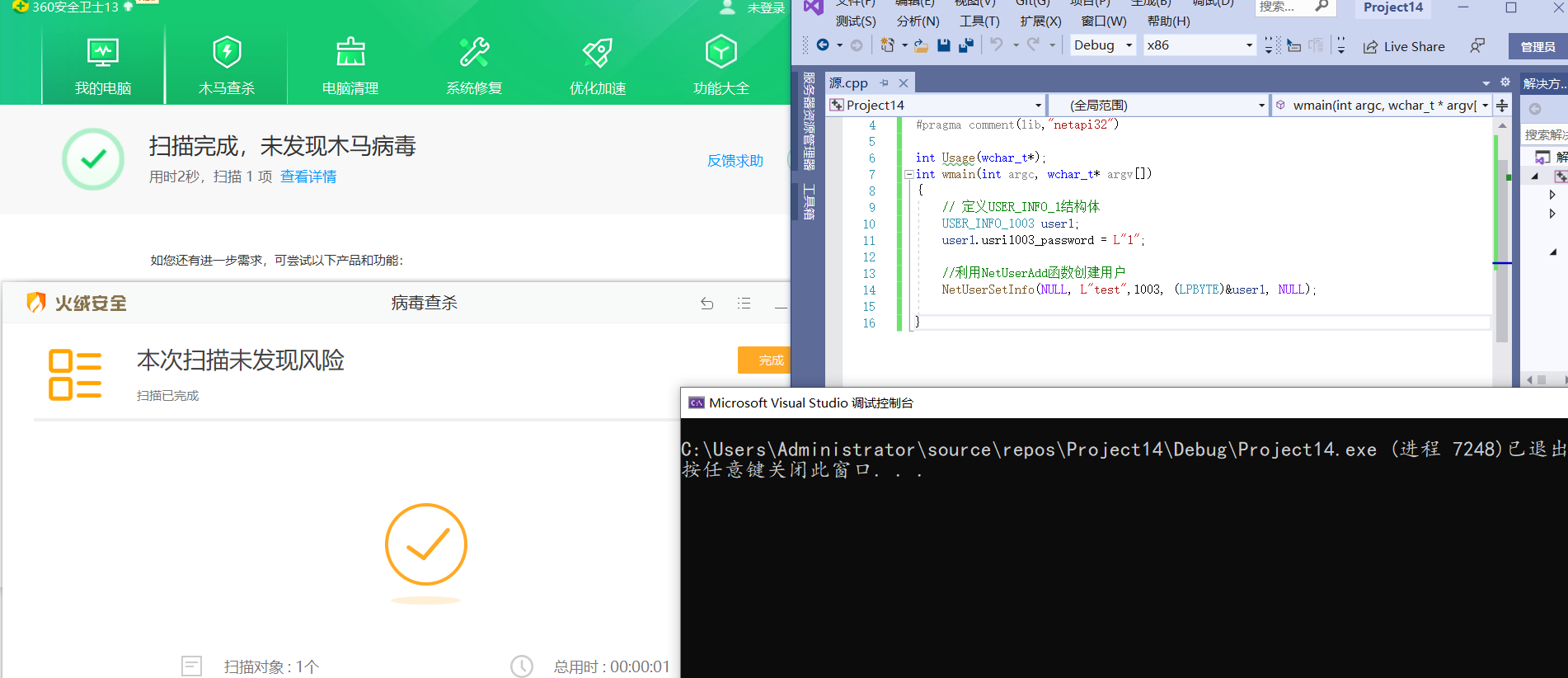Click the debug console title bar
Screen dimensions: 1568x678
click(1124, 403)
